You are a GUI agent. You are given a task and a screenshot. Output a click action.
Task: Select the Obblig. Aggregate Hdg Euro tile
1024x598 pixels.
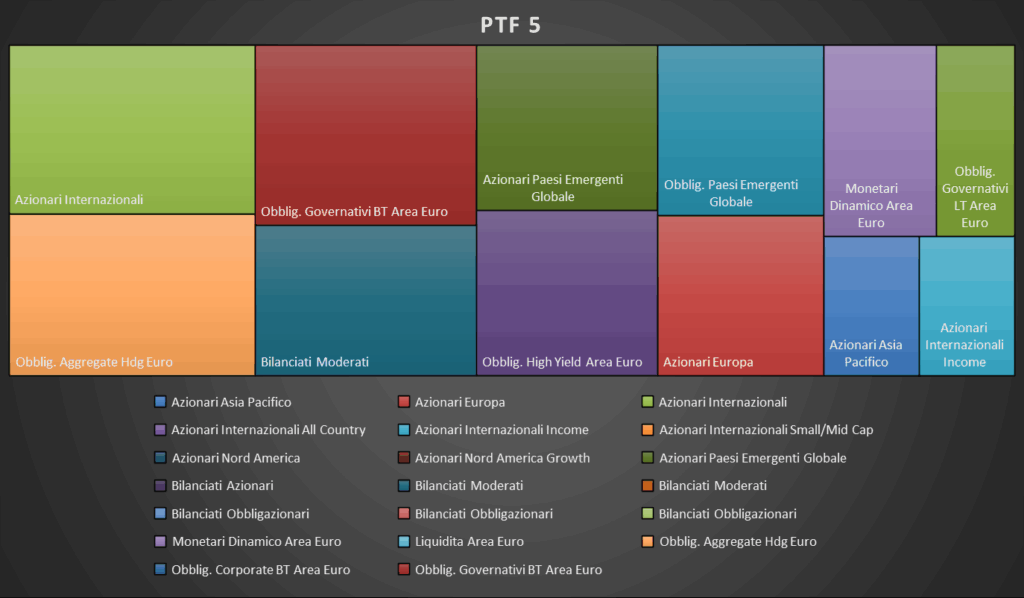[132, 295]
